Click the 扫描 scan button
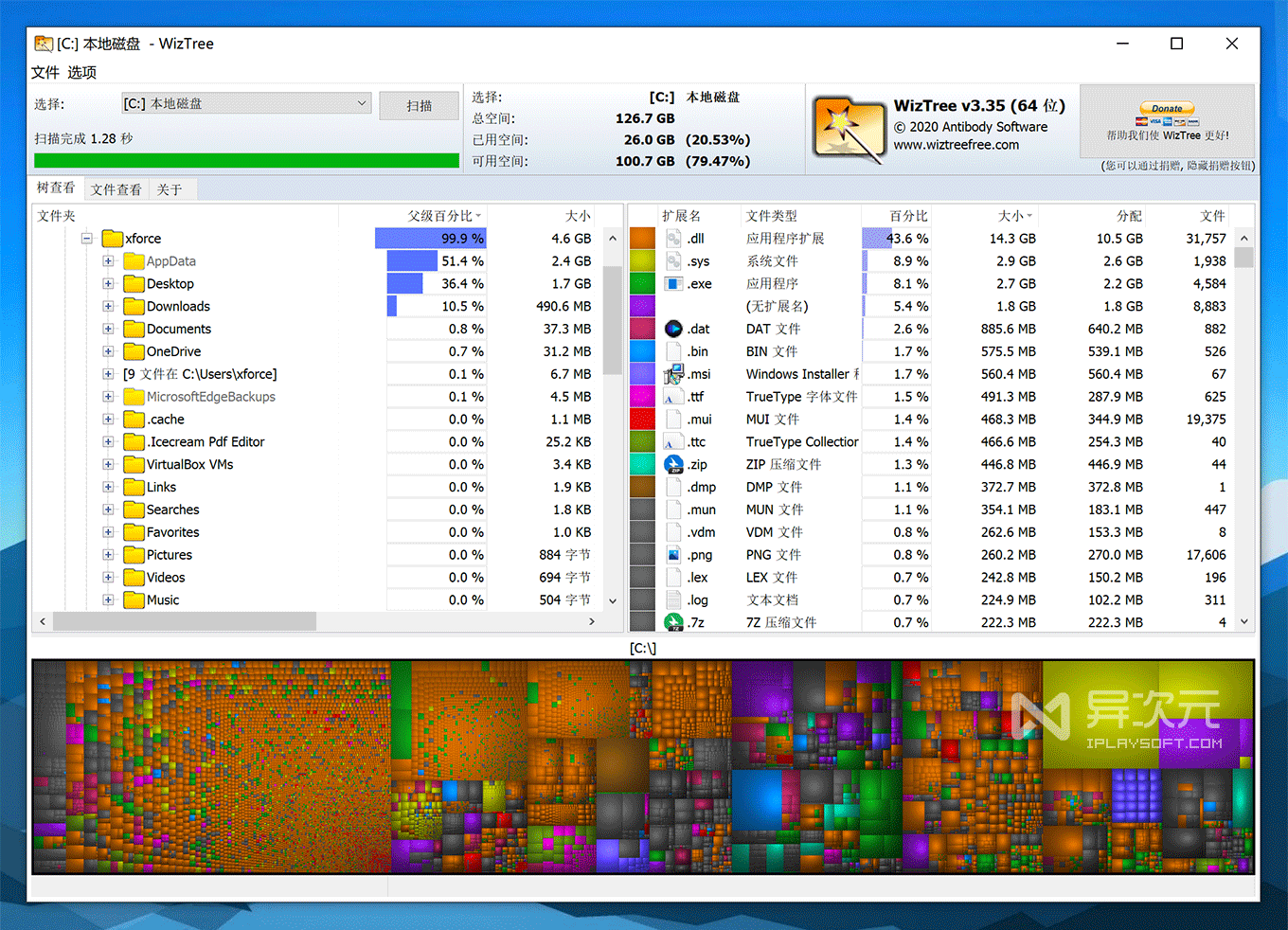The image size is (1288, 930). (x=420, y=105)
